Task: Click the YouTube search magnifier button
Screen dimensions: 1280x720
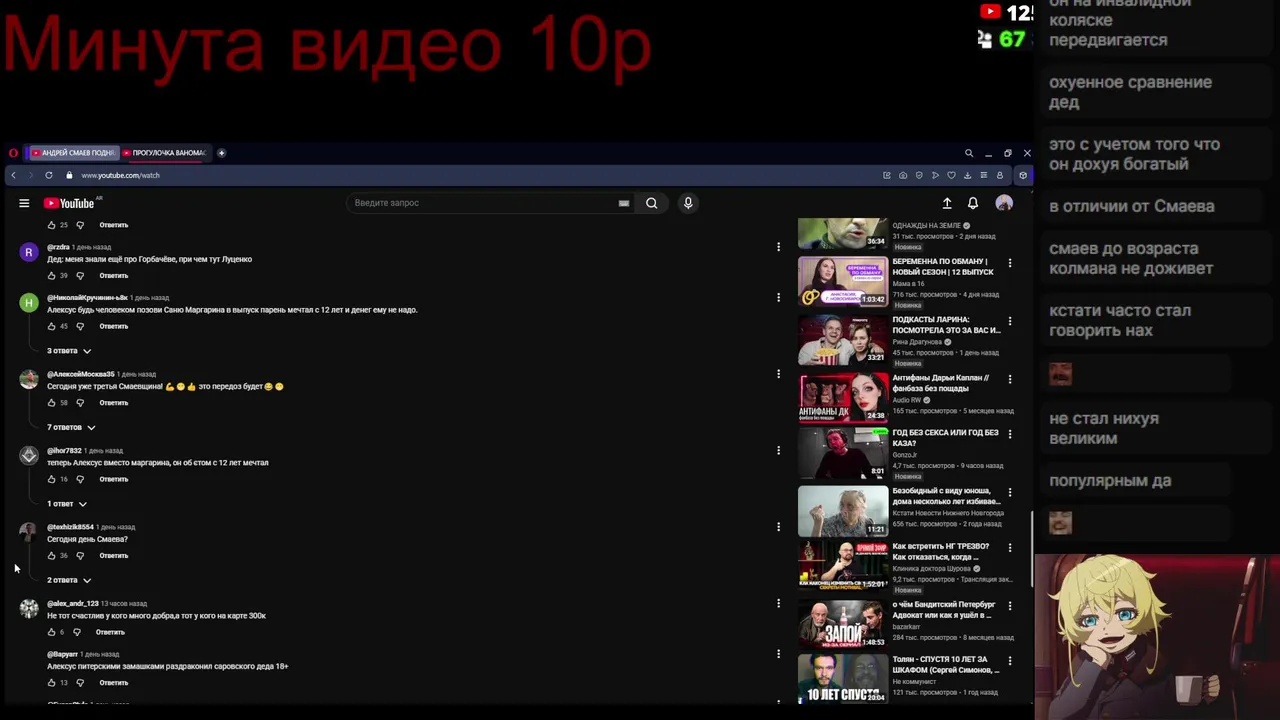Action: [x=652, y=203]
